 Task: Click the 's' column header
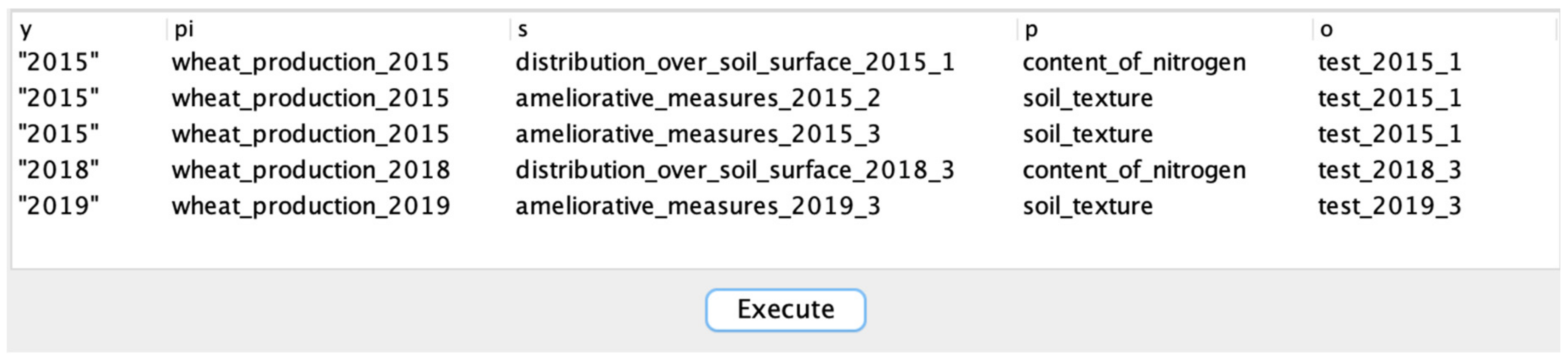[x=522, y=29]
